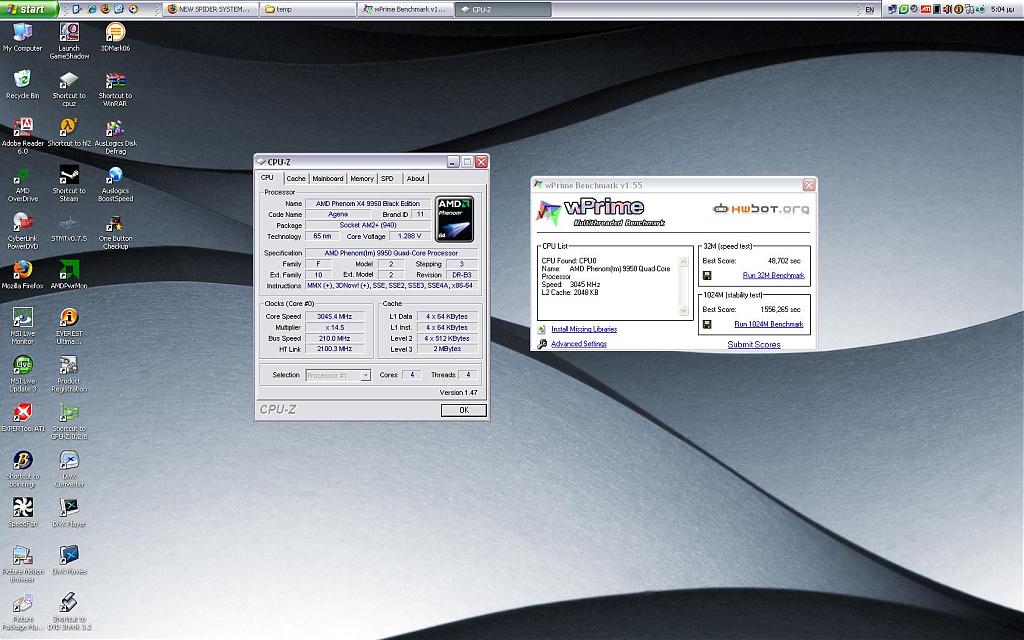
Task: Close the wPrime Benchmark window
Action: coord(808,185)
